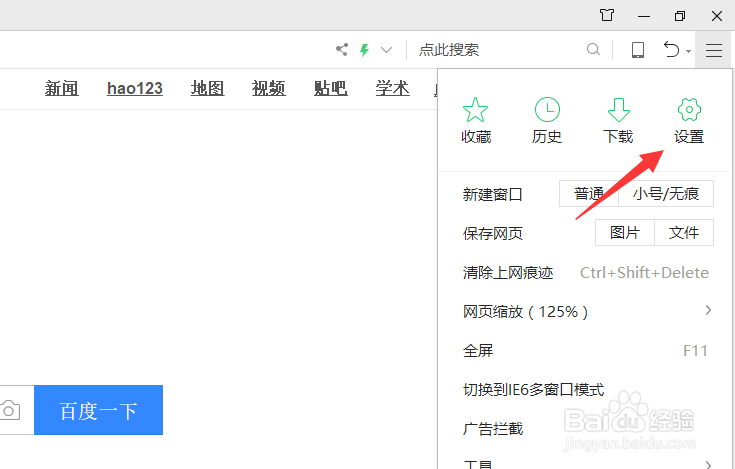Close the browser window
This screenshot has height=469, width=735.
(717, 16)
